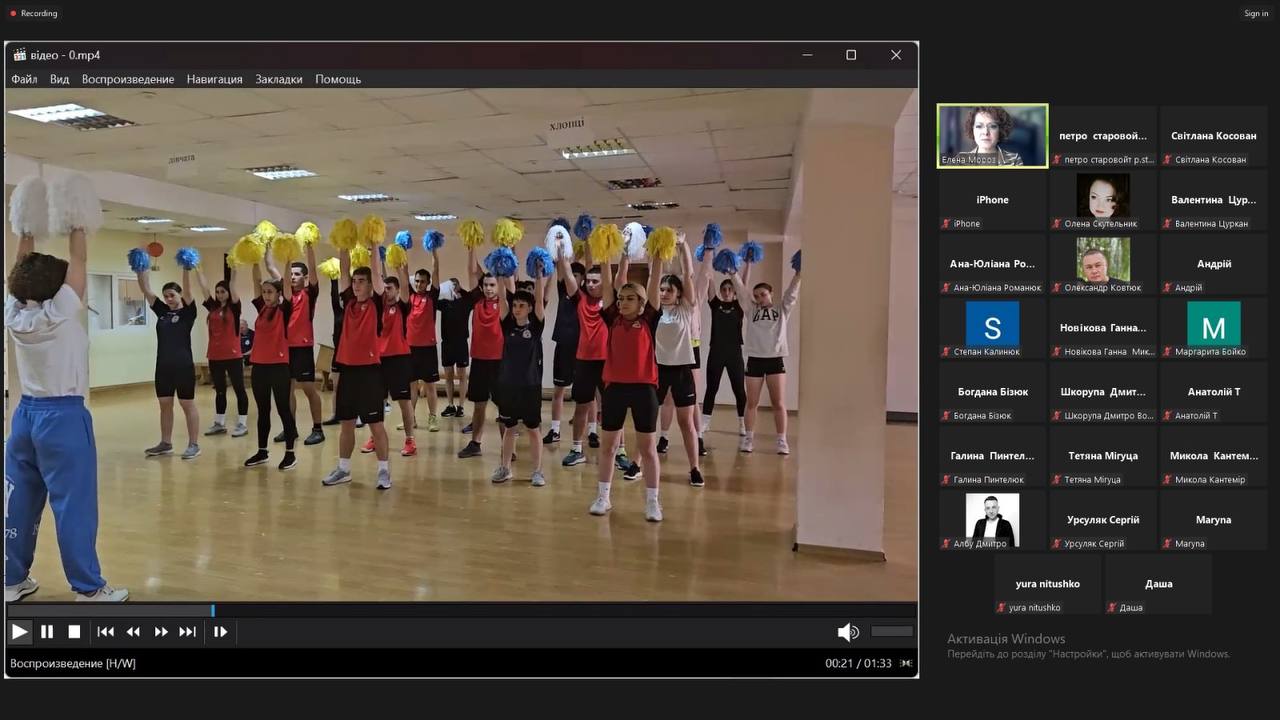Image resolution: width=1280 pixels, height=720 pixels.
Task: Open the Файл menu
Action: pyautogui.click(x=24, y=79)
